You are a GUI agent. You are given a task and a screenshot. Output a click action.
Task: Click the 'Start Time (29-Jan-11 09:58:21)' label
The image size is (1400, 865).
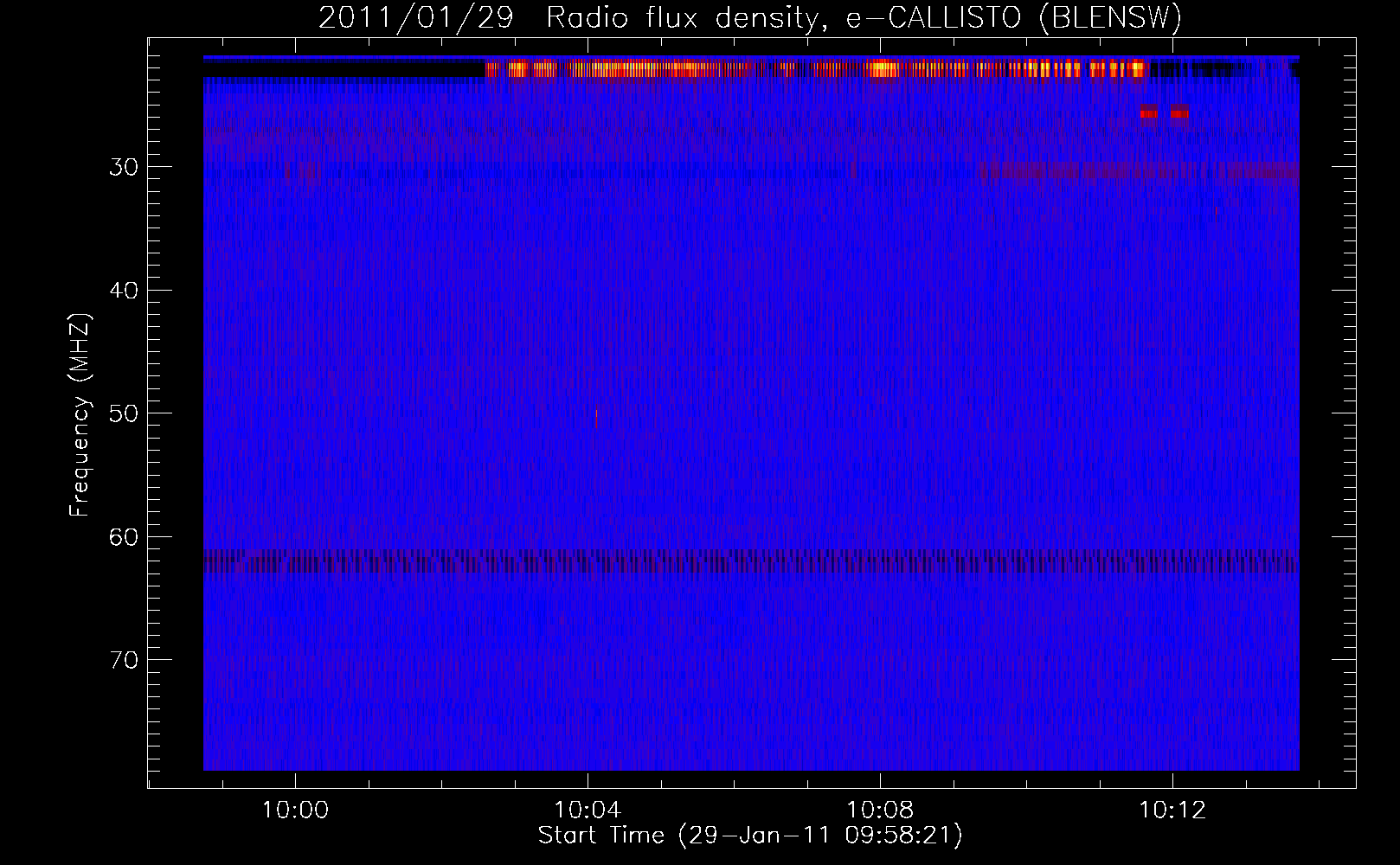point(750,836)
